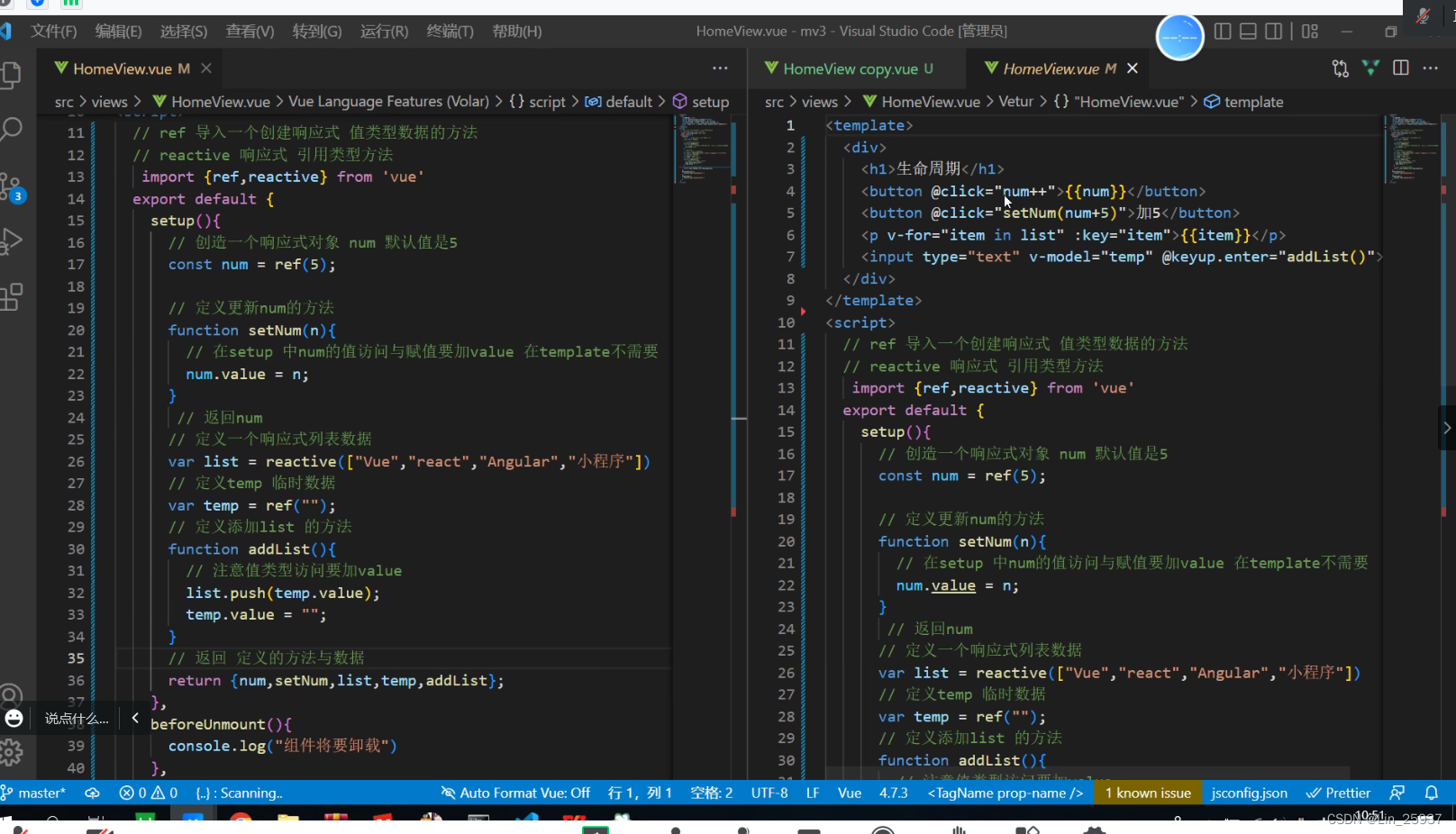Open the 选择(S) menu
The width and height of the screenshot is (1456, 834).
(184, 32)
